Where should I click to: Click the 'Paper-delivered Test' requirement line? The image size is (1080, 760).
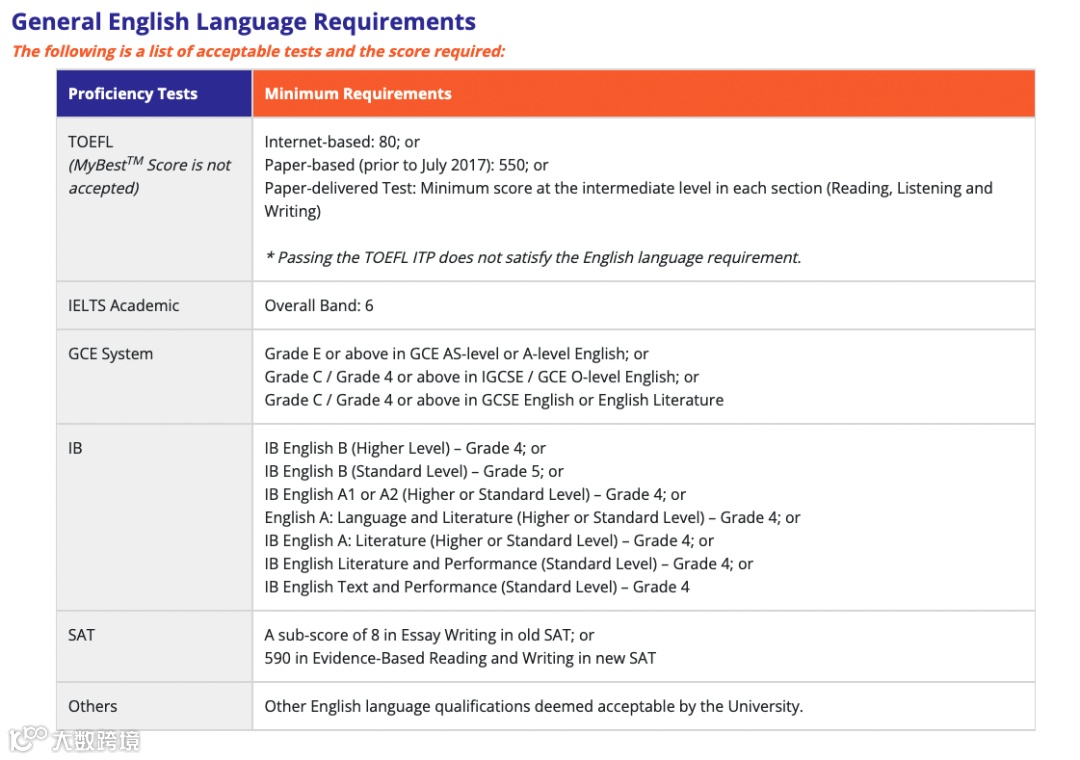[x=628, y=200]
